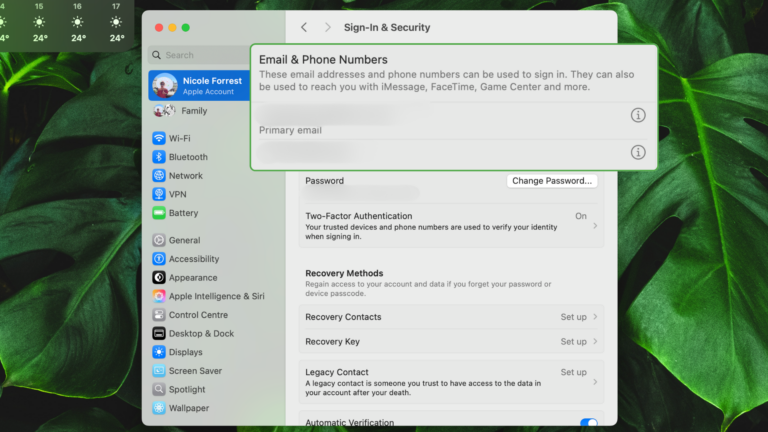
Task: Open Wi-Fi settings icon in sidebar
Action: (x=159, y=138)
